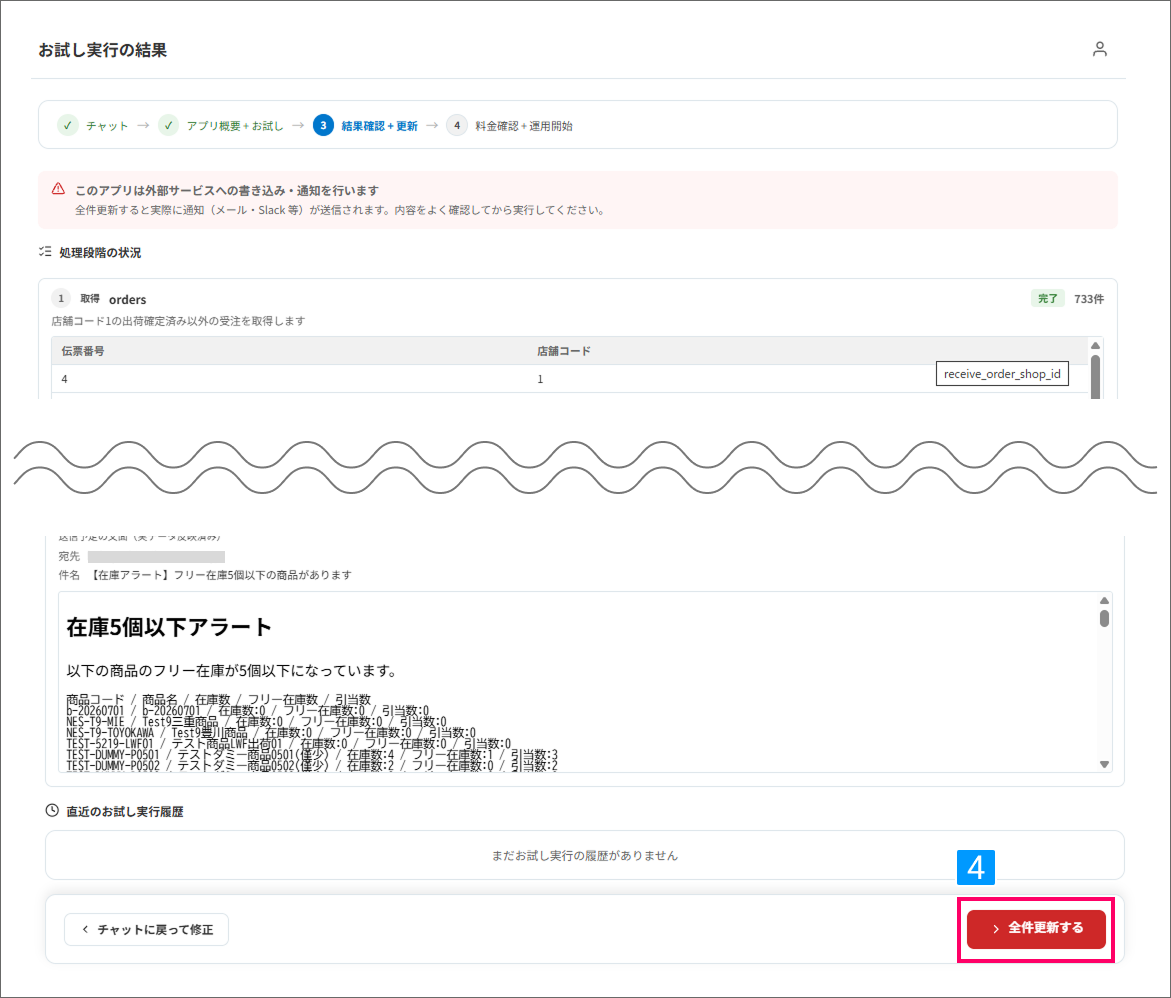Select the 結果確認＋更新 step
The height and width of the screenshot is (998, 1171).
(379, 126)
